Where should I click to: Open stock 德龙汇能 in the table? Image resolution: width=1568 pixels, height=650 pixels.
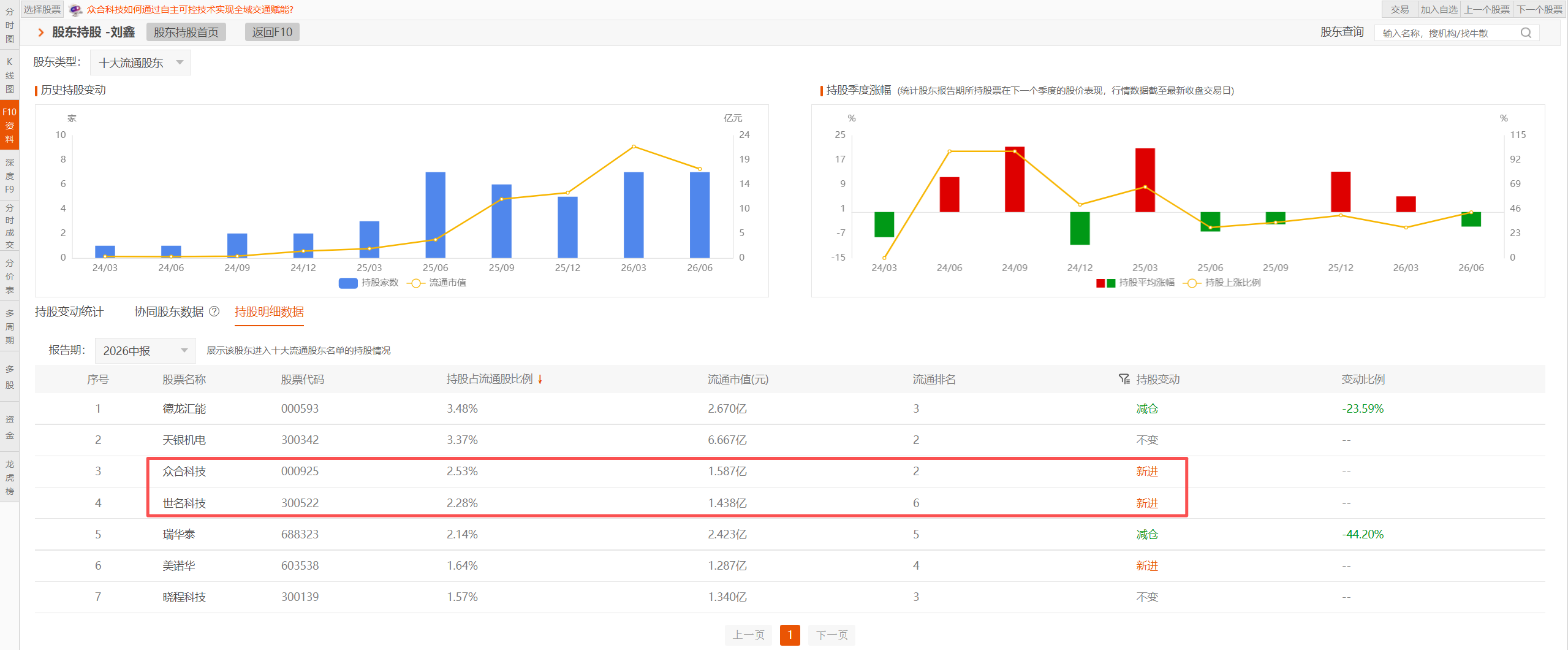click(x=184, y=409)
